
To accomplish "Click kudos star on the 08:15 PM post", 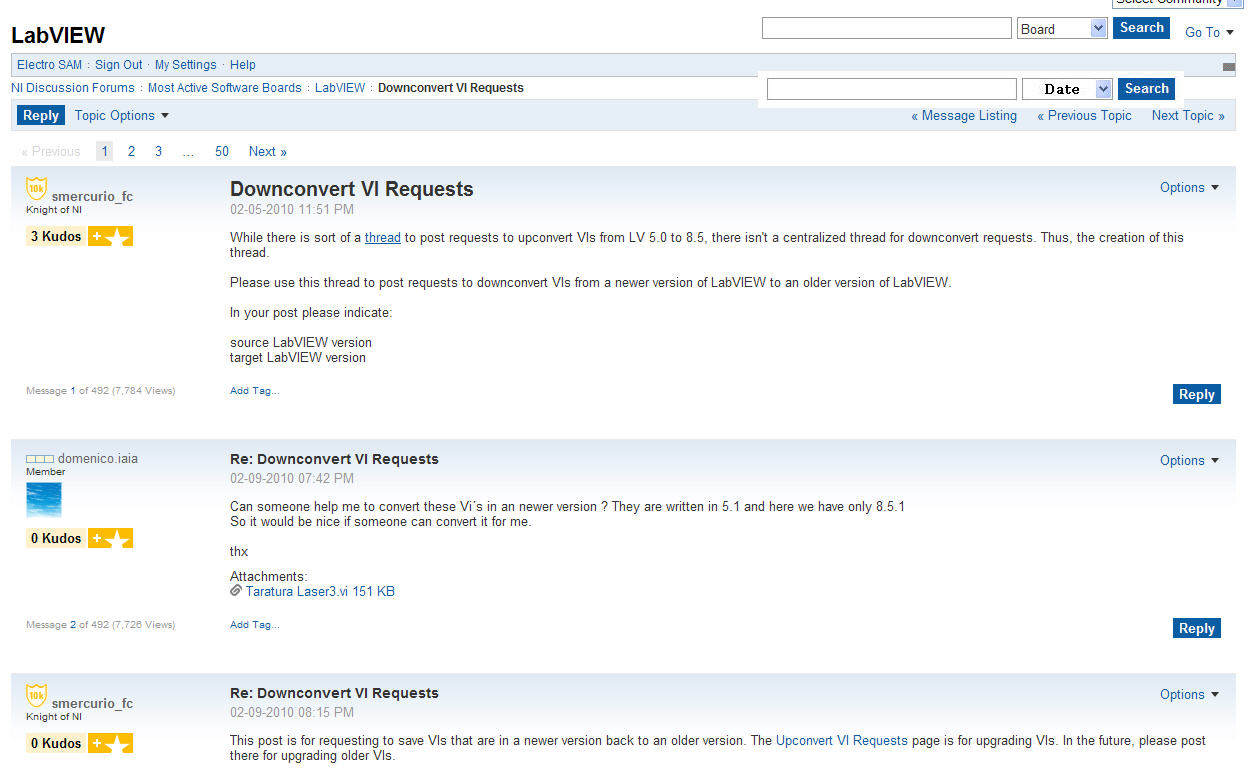I will [x=110, y=743].
